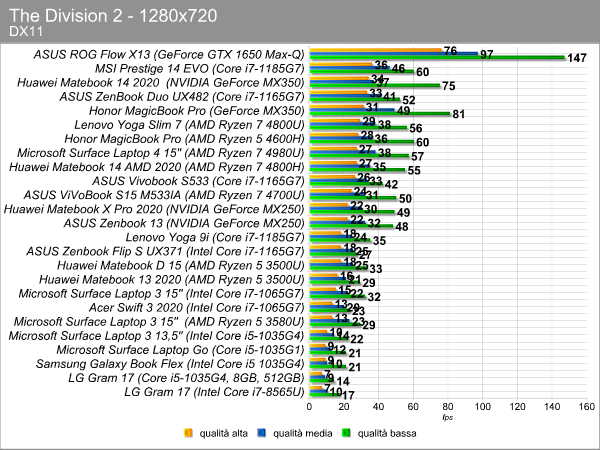Click the chart title 'The Division 2 - 1280x720'

point(113,16)
